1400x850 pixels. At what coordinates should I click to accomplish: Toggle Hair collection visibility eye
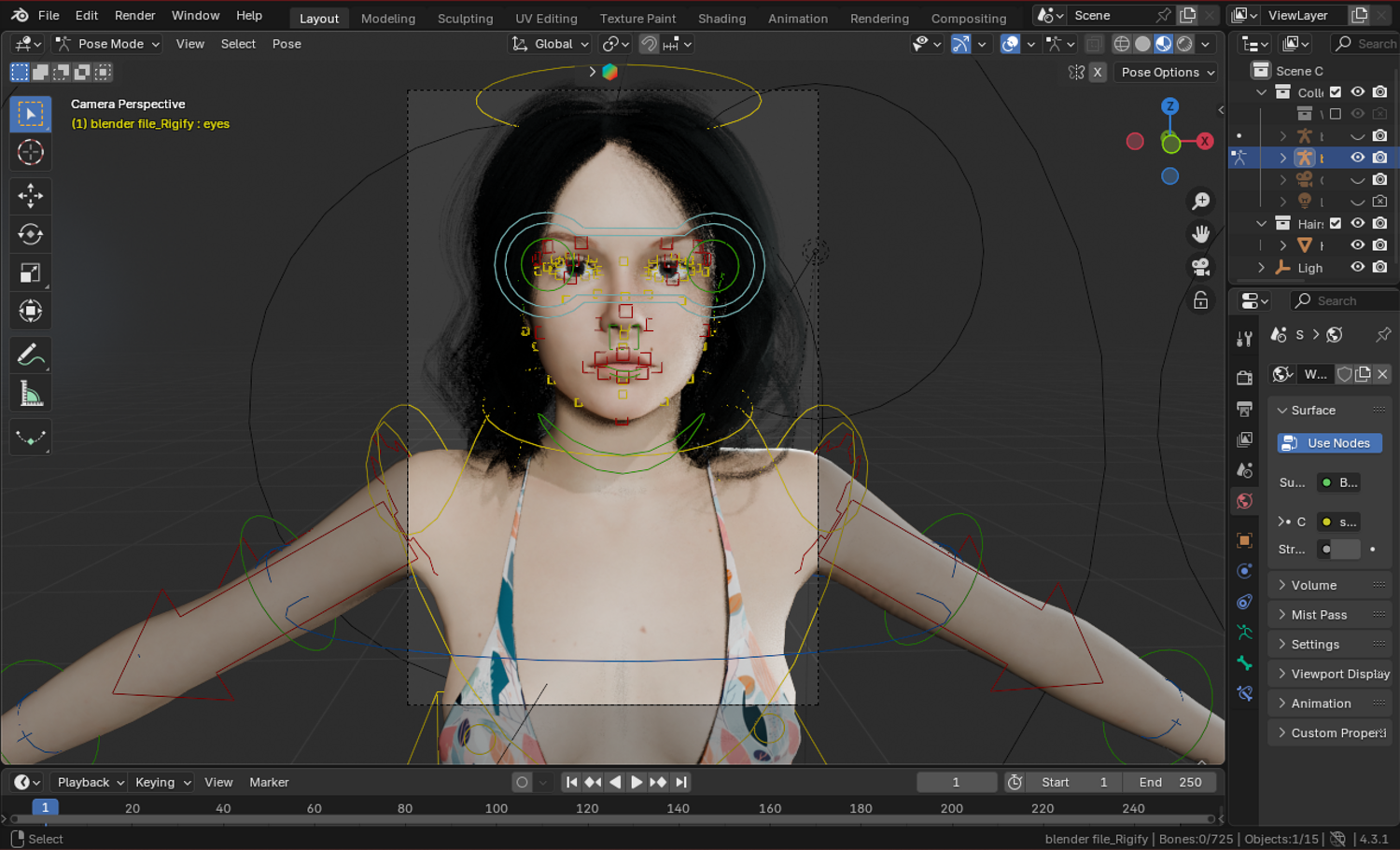pyautogui.click(x=1358, y=223)
